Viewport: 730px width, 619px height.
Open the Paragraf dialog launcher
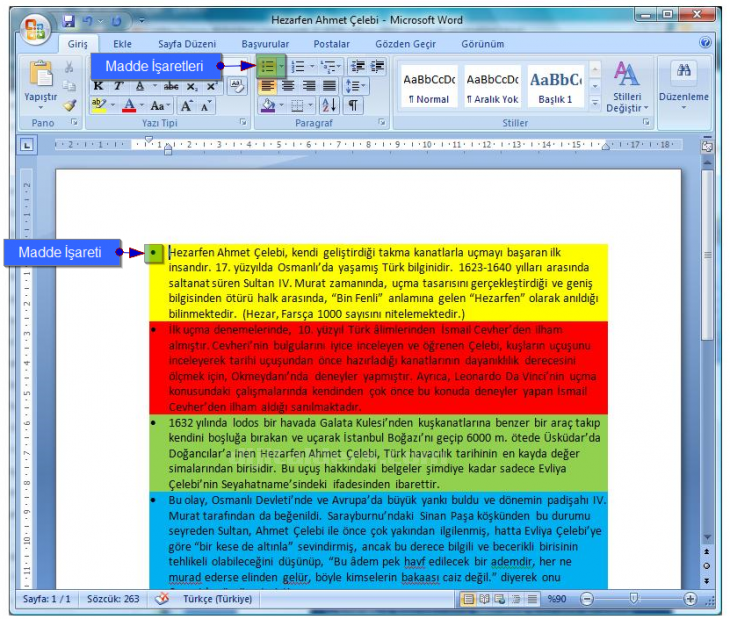382,122
